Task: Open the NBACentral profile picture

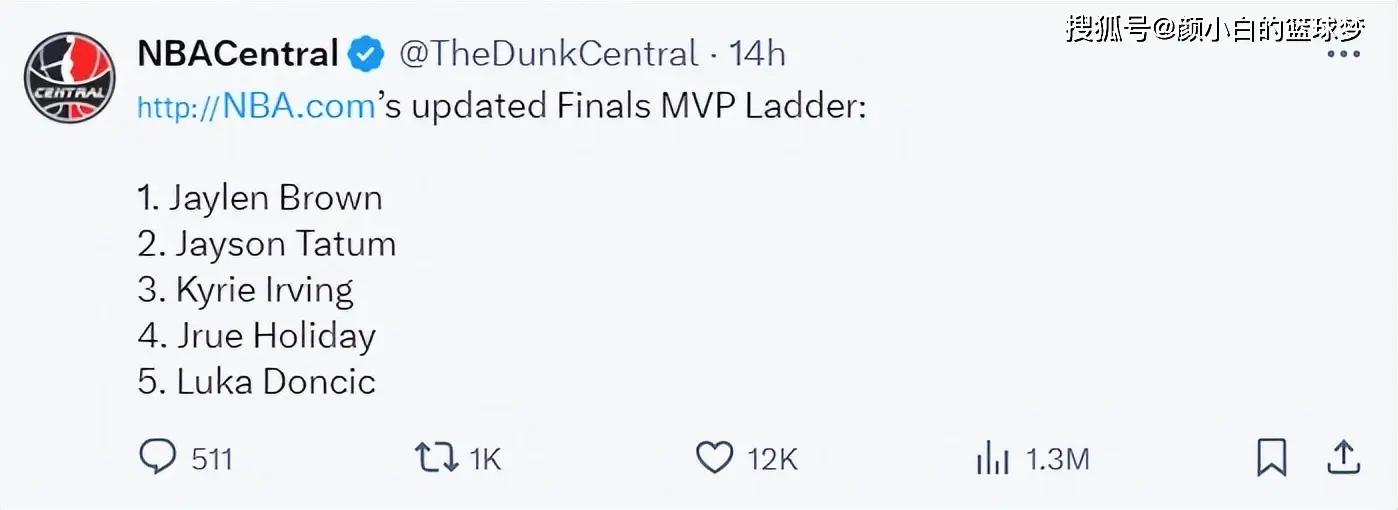Action: pyautogui.click(x=69, y=78)
